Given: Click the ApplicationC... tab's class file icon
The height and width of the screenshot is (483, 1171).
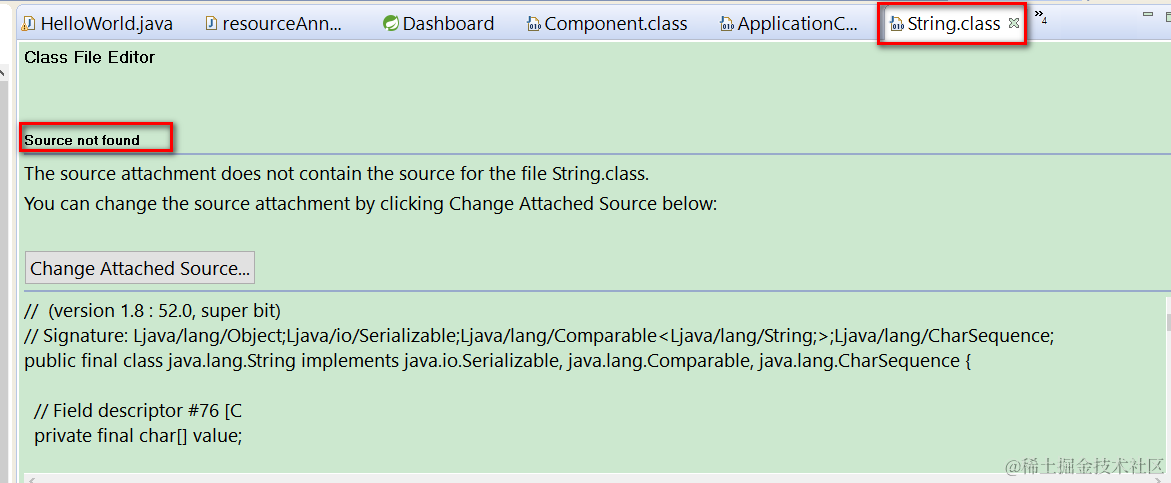Looking at the screenshot, I should coord(727,24).
